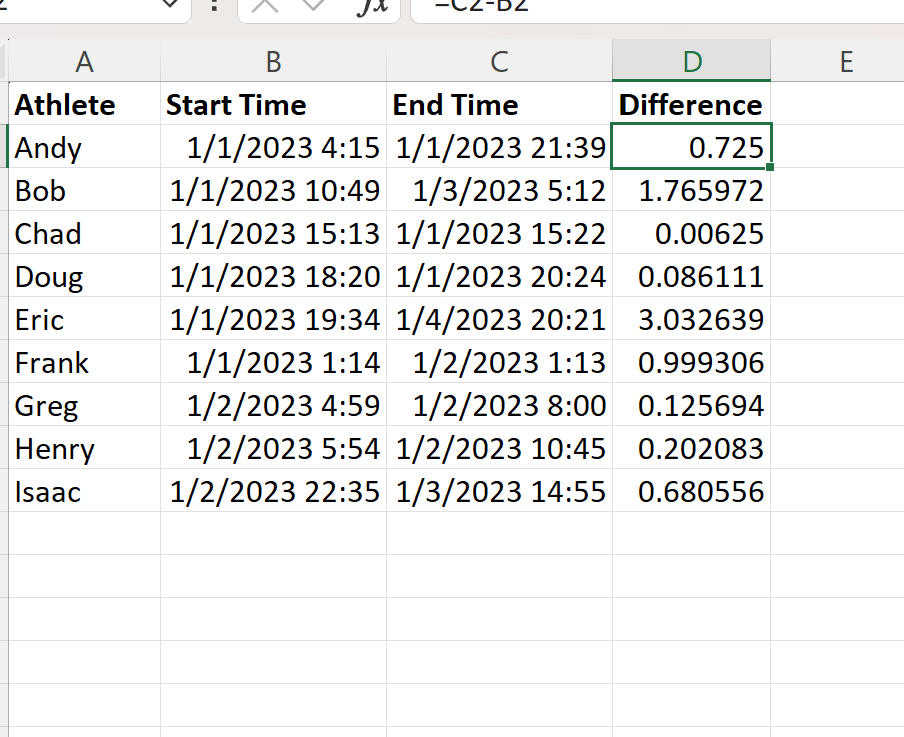The height and width of the screenshot is (737, 904).
Task: Select column D by clicking its header
Action: pos(691,60)
